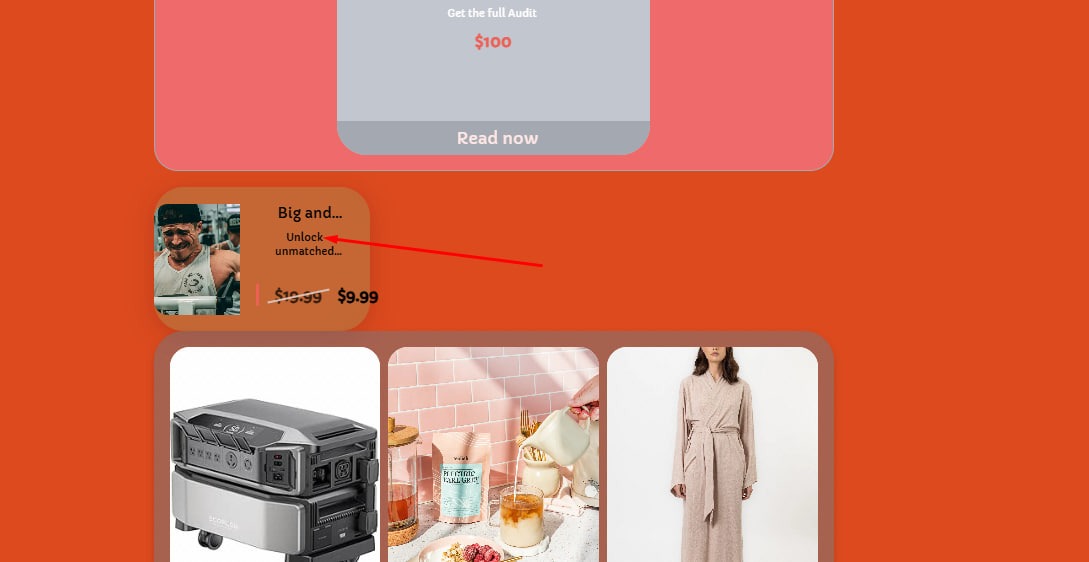Click the glass of iced tea
This screenshot has height=562, width=1089.
point(522,517)
